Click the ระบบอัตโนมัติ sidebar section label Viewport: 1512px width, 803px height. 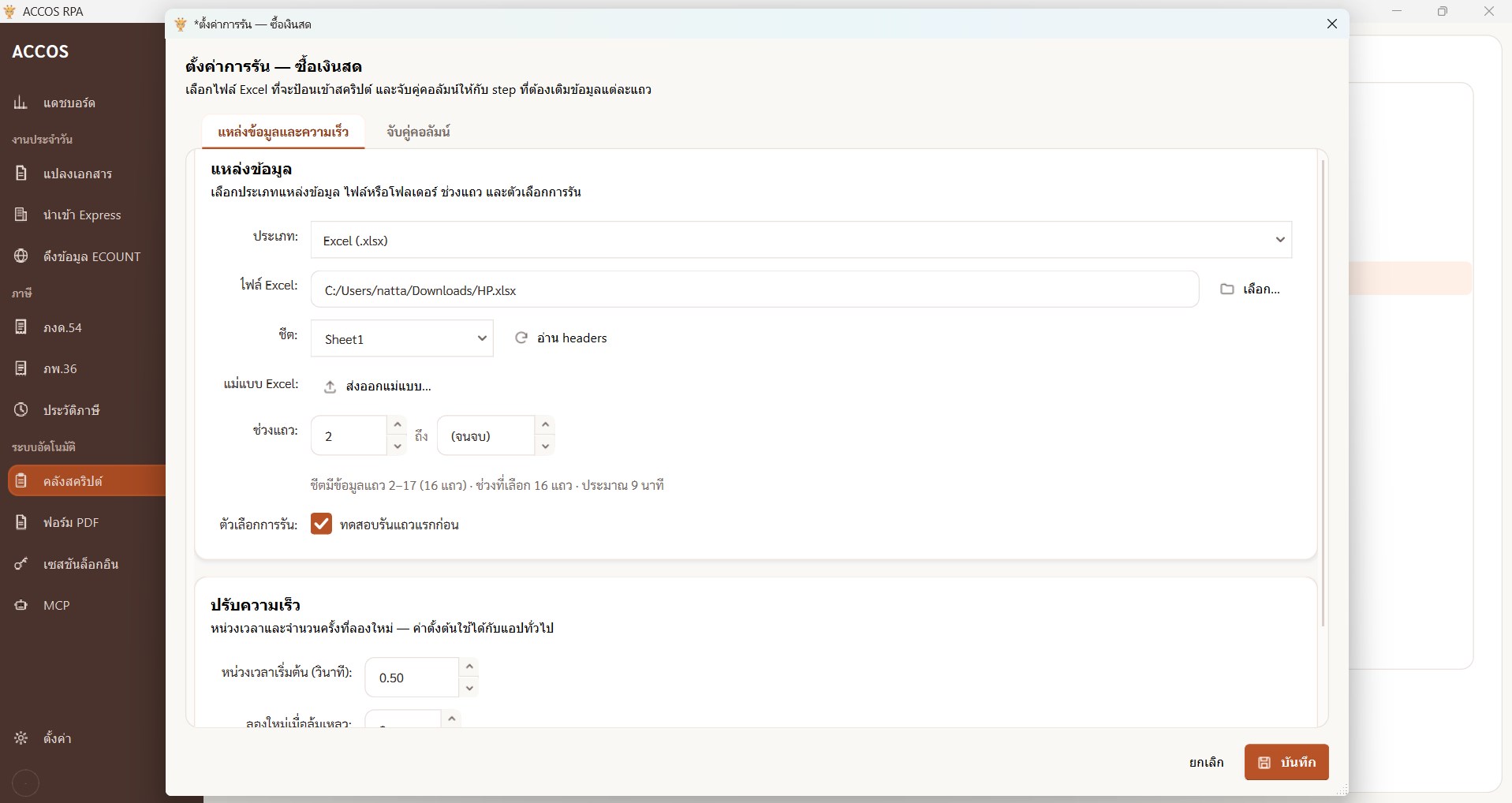43,447
